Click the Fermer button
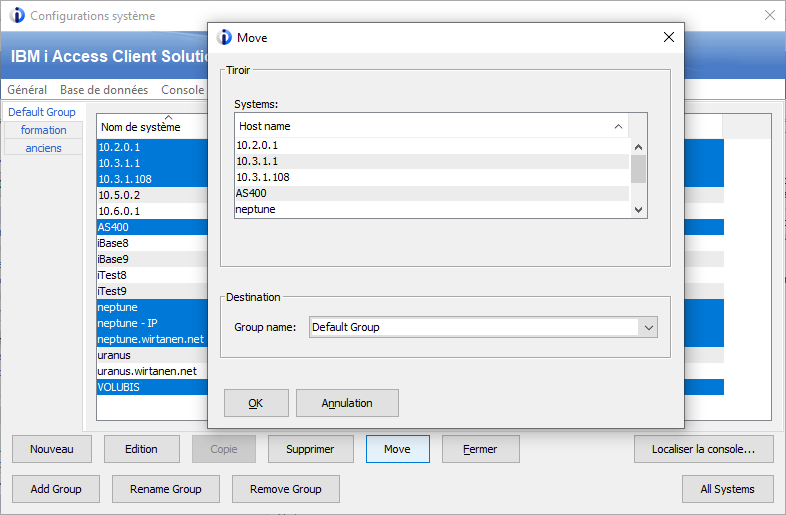Screen dimensions: 786x515 pyautogui.click(x=480, y=449)
